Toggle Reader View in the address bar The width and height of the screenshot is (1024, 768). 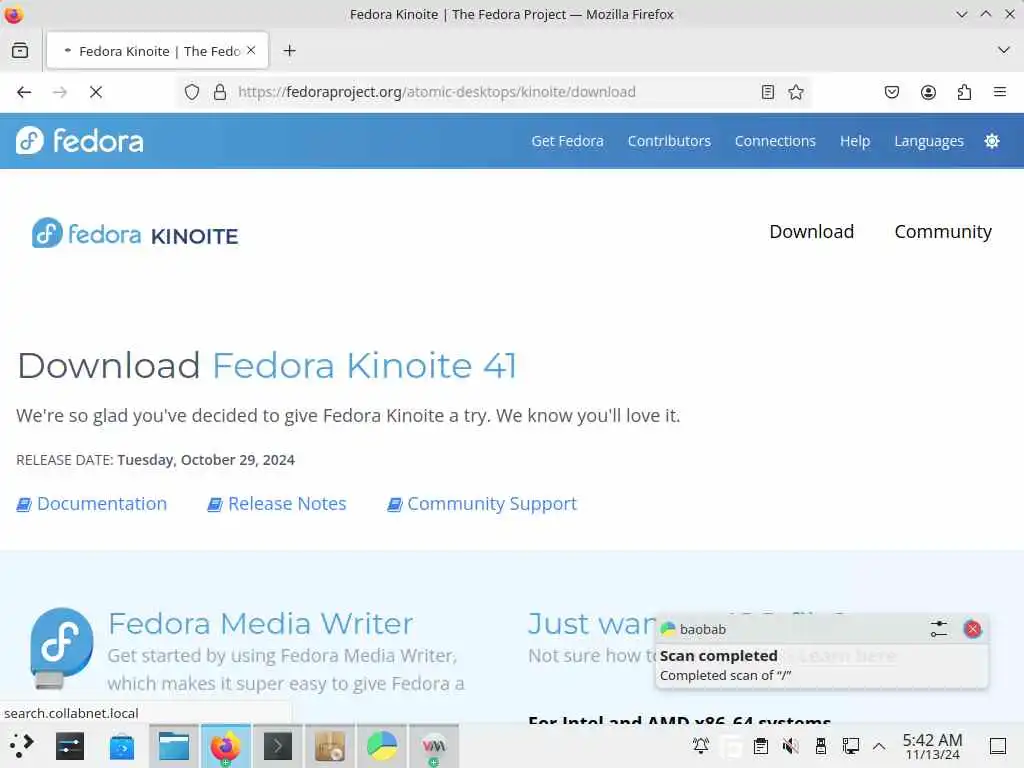click(768, 92)
